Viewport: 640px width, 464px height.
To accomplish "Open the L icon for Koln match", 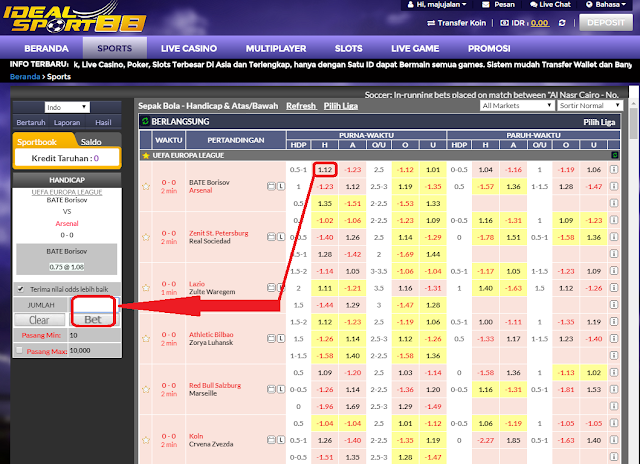I will [x=281, y=440].
